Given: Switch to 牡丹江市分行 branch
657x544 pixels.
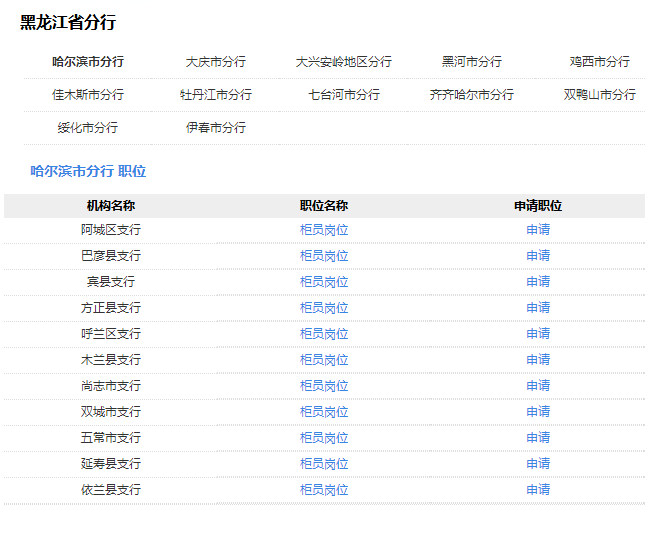Looking at the screenshot, I should (216, 95).
